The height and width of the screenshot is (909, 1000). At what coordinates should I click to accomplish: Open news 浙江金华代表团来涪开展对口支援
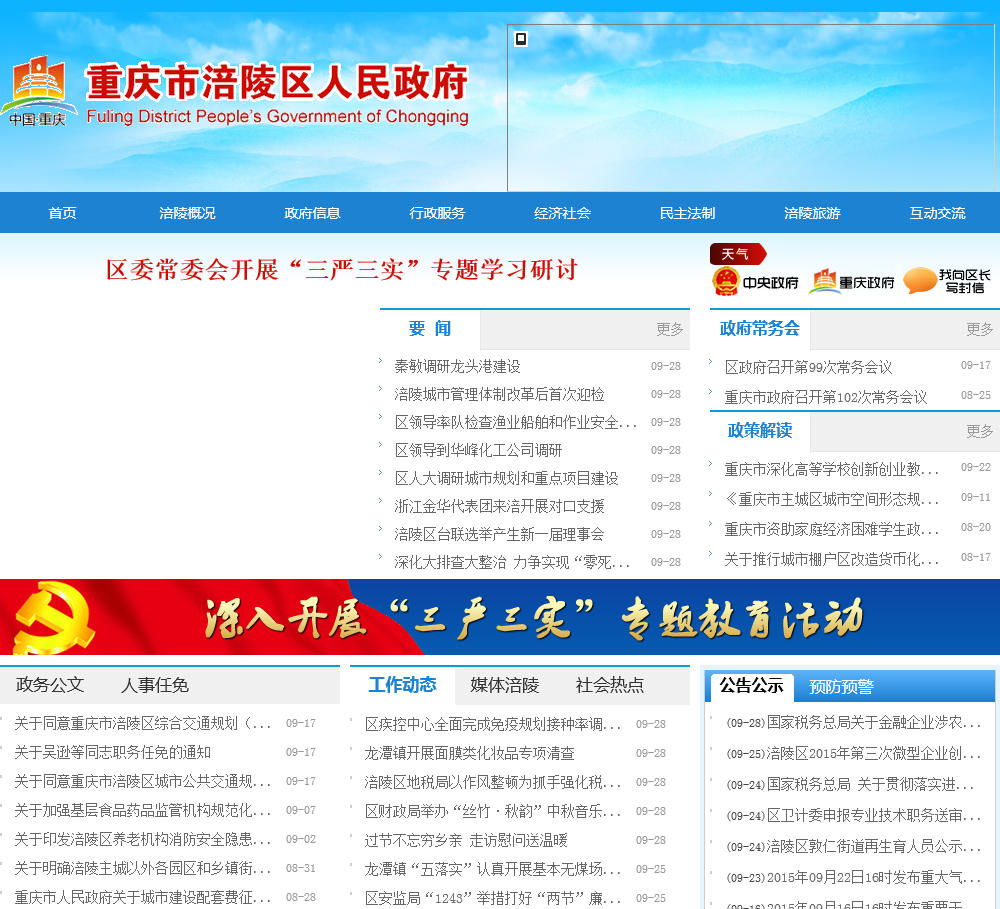[499, 506]
